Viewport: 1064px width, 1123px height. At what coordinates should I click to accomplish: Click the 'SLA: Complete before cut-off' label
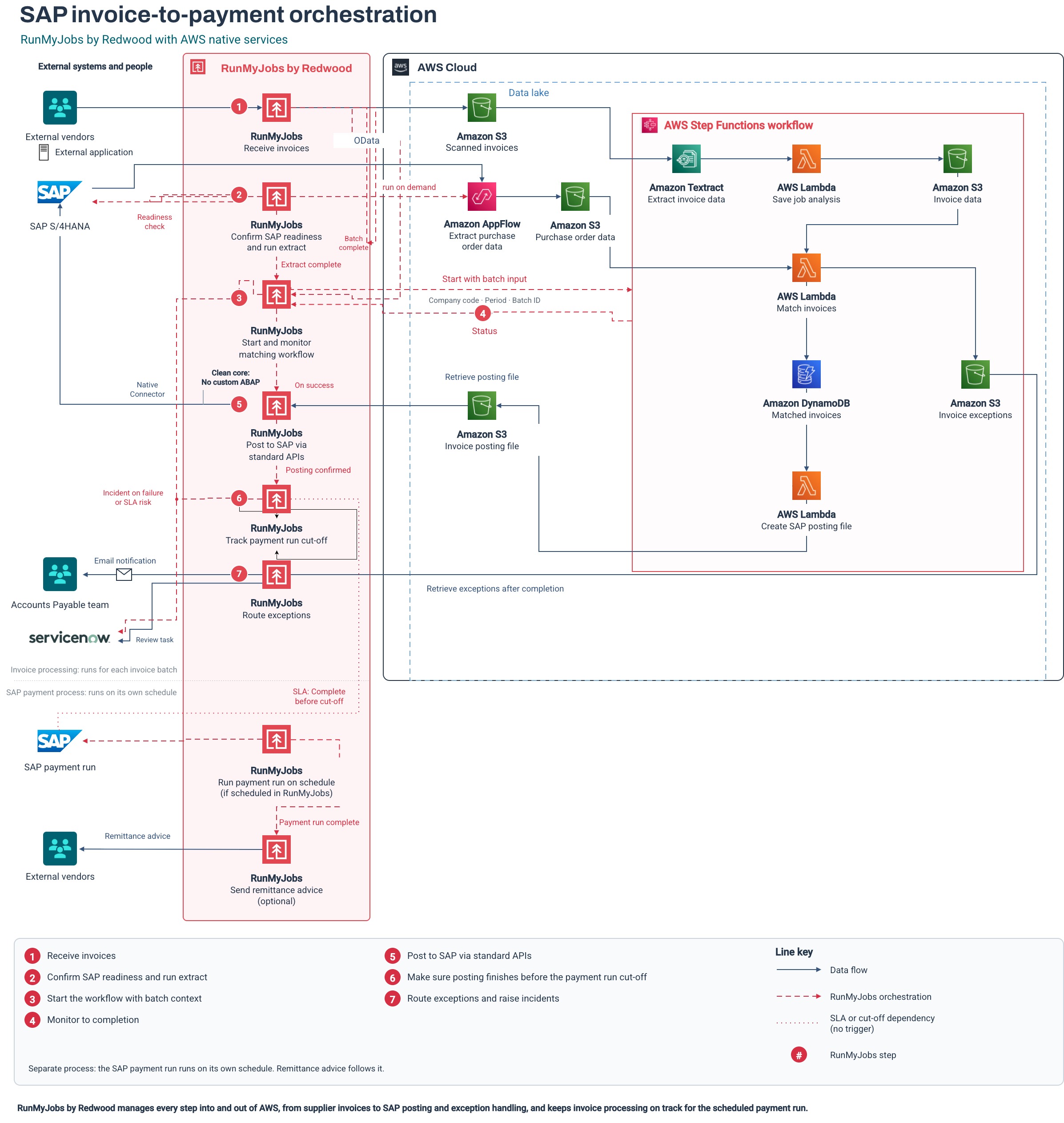tap(319, 696)
